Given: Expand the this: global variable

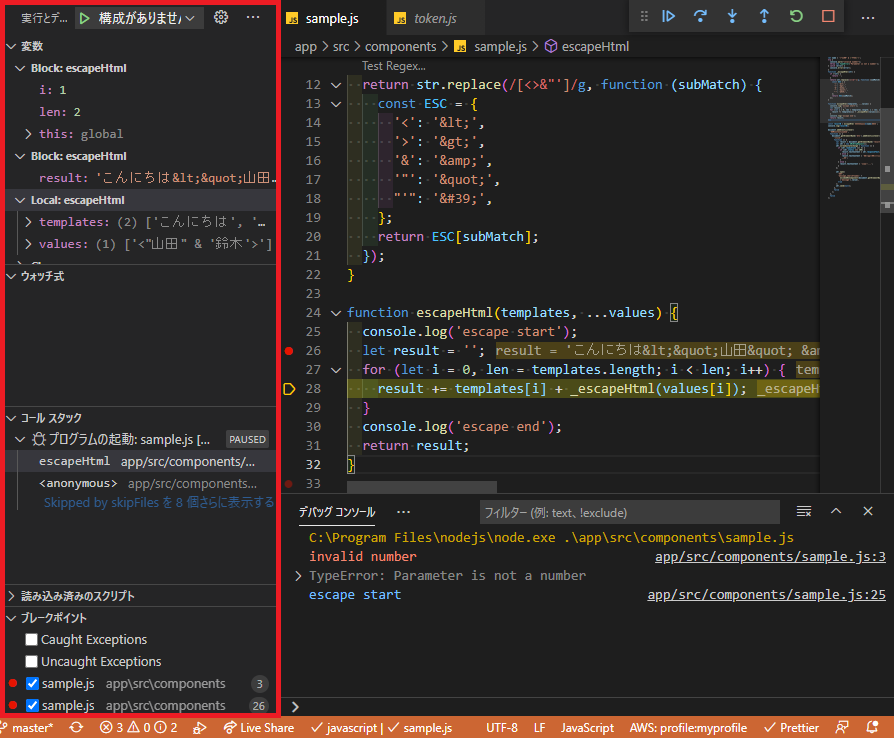Looking at the screenshot, I should [29, 134].
